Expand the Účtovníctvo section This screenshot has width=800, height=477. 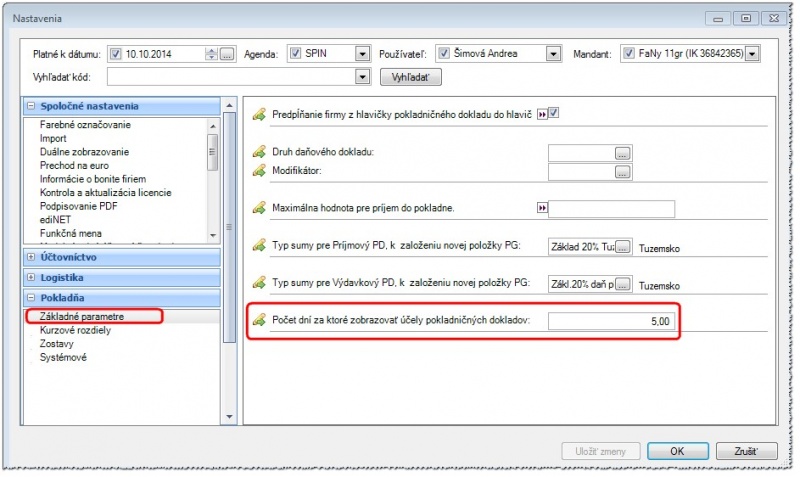[31, 257]
